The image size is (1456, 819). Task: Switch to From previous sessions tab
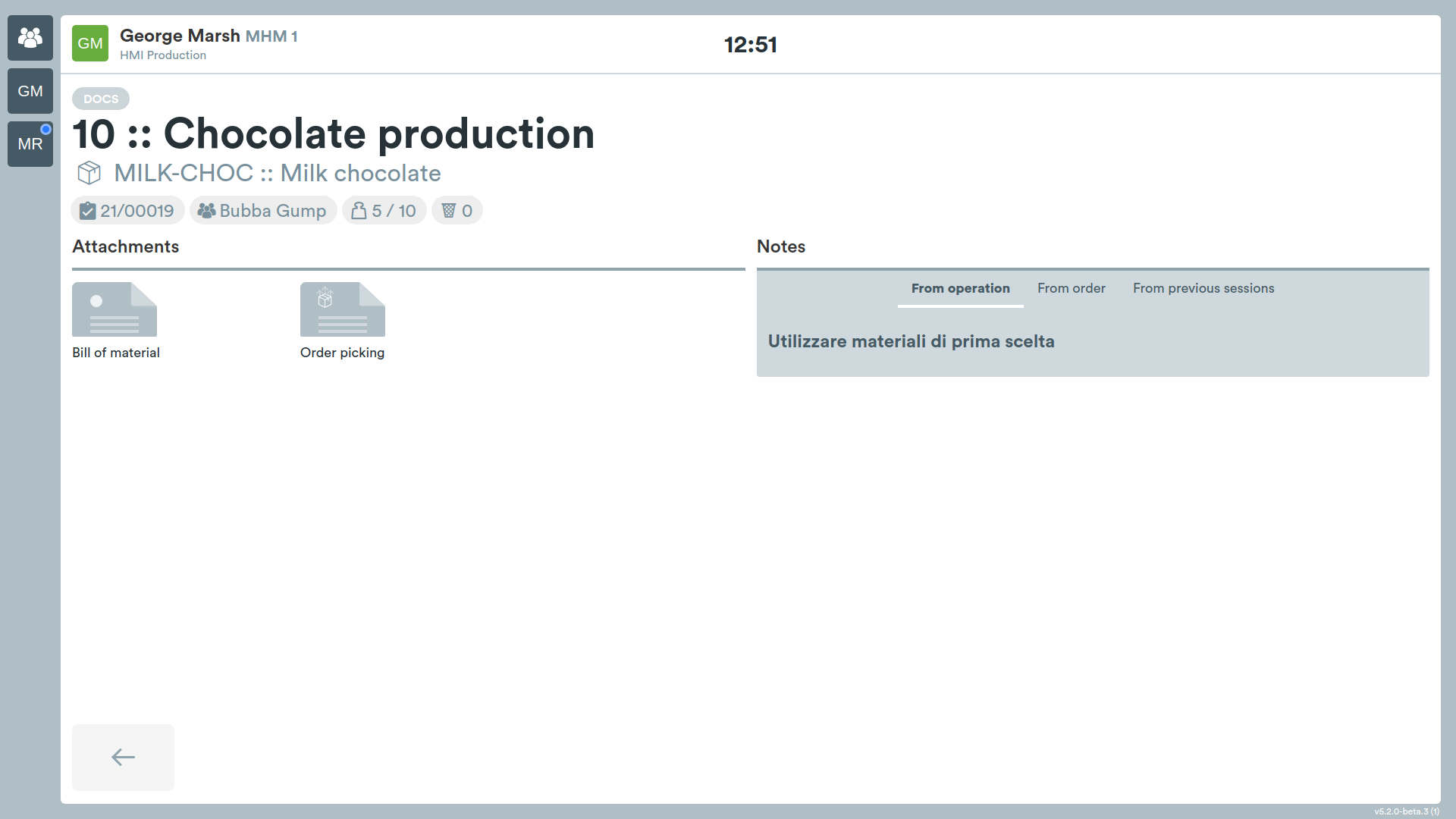tap(1203, 289)
